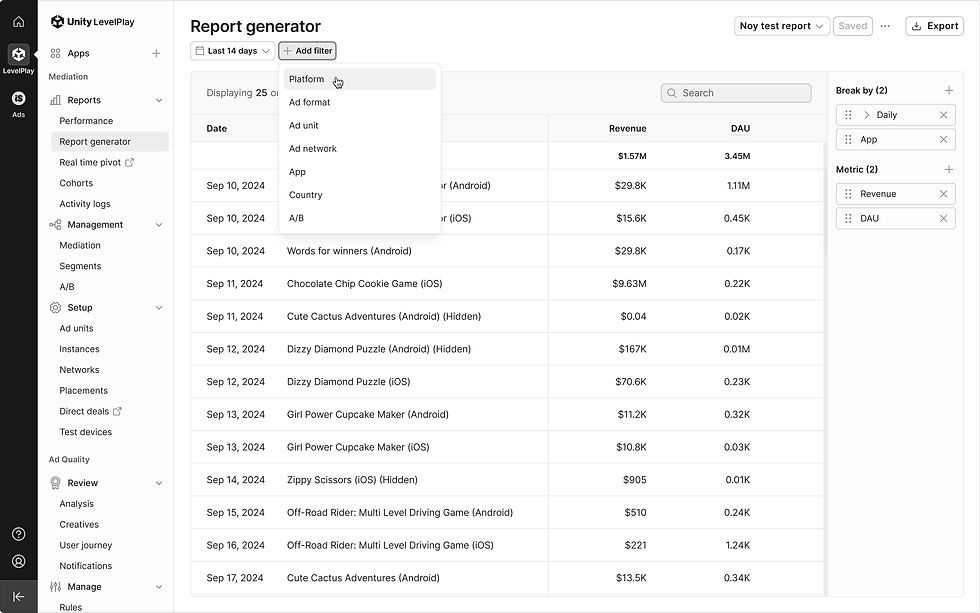Open the Ads icon in left rail

pyautogui.click(x=19, y=98)
